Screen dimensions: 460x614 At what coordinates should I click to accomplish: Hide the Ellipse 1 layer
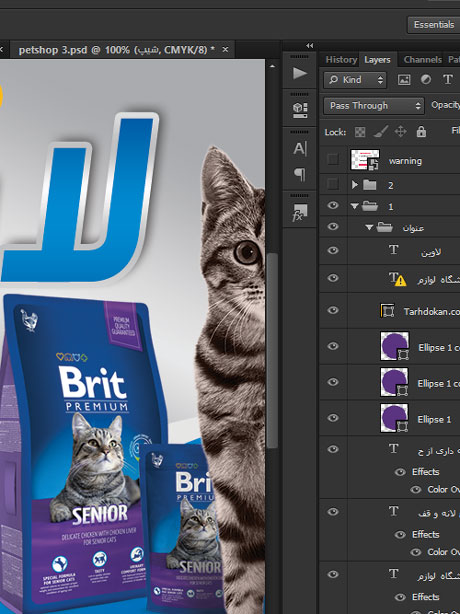(333, 418)
